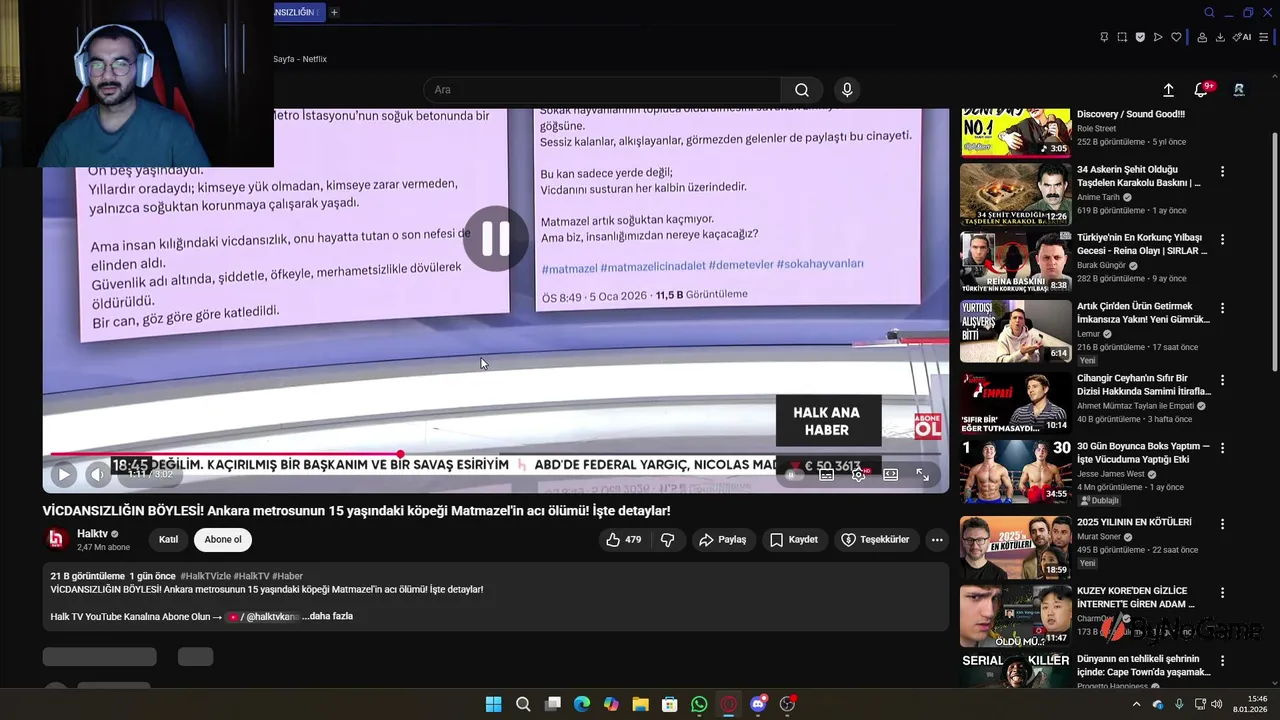The width and height of the screenshot is (1280, 720).
Task: Enter fullscreen video mode
Action: click(922, 474)
